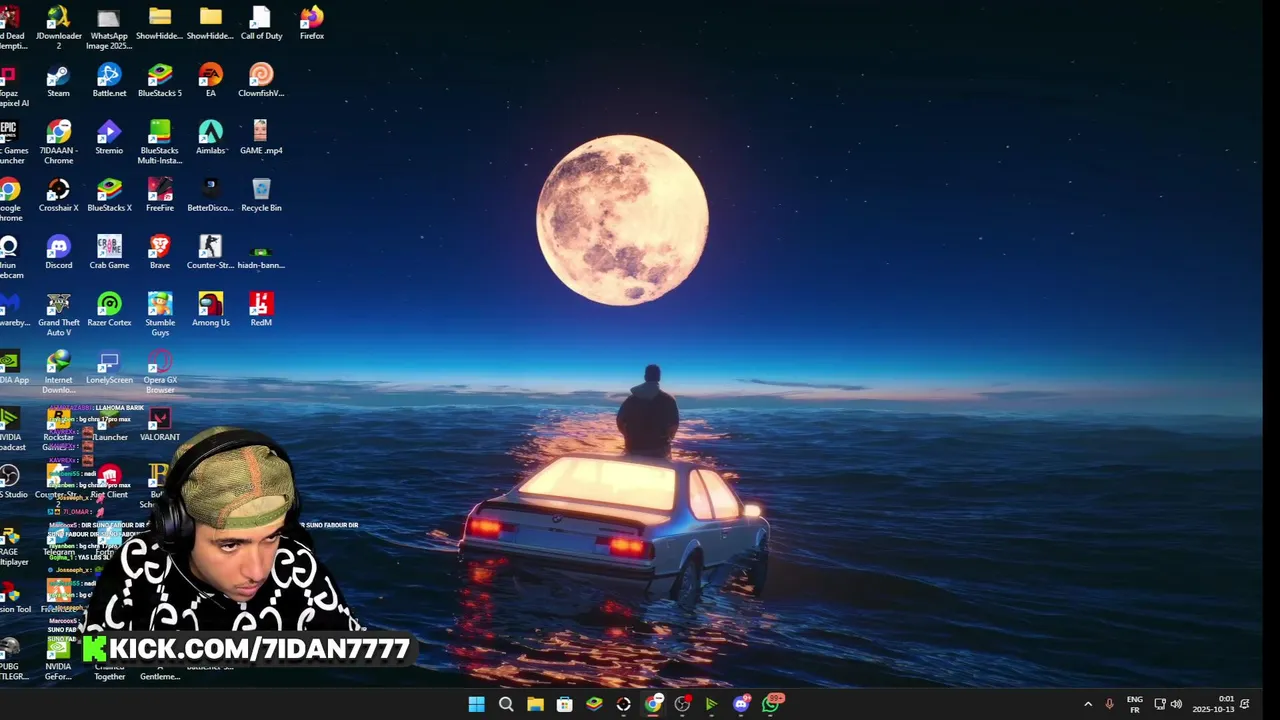Open the 7IDAAAN Chrome profile shortcut
This screenshot has width=1280, height=720.
[58, 142]
